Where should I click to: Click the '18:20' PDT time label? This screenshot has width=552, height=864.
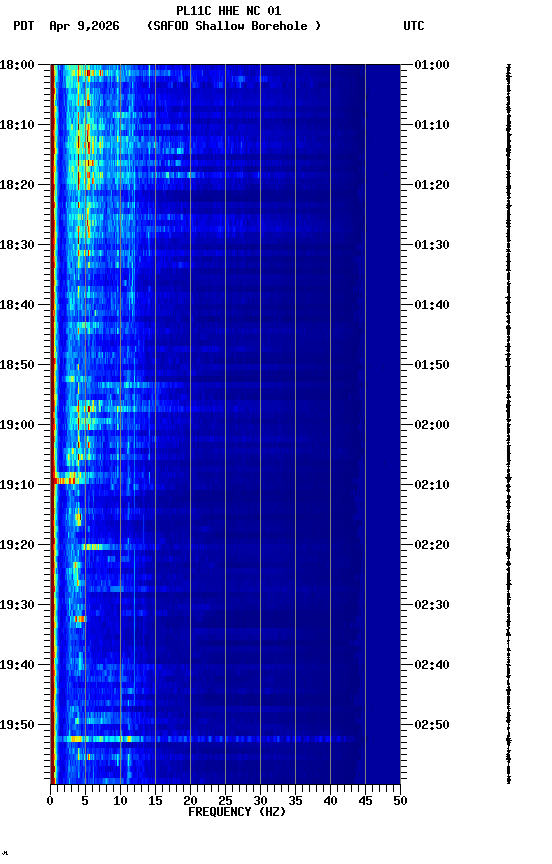[17, 185]
